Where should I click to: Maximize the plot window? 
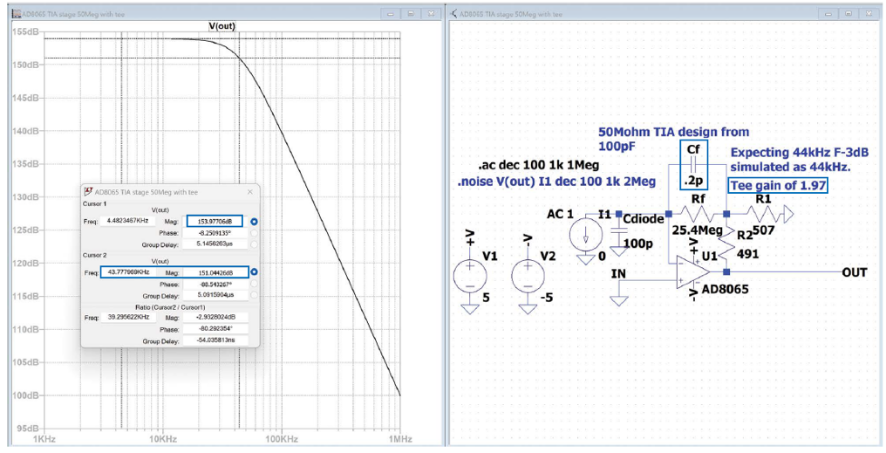point(411,14)
